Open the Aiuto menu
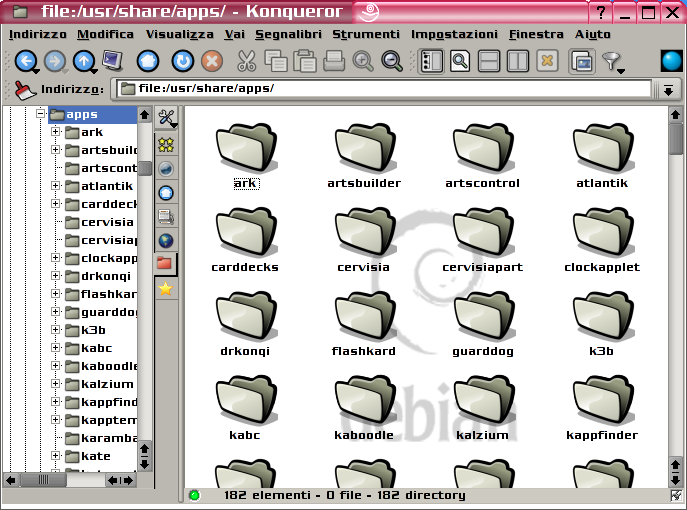 (x=593, y=34)
